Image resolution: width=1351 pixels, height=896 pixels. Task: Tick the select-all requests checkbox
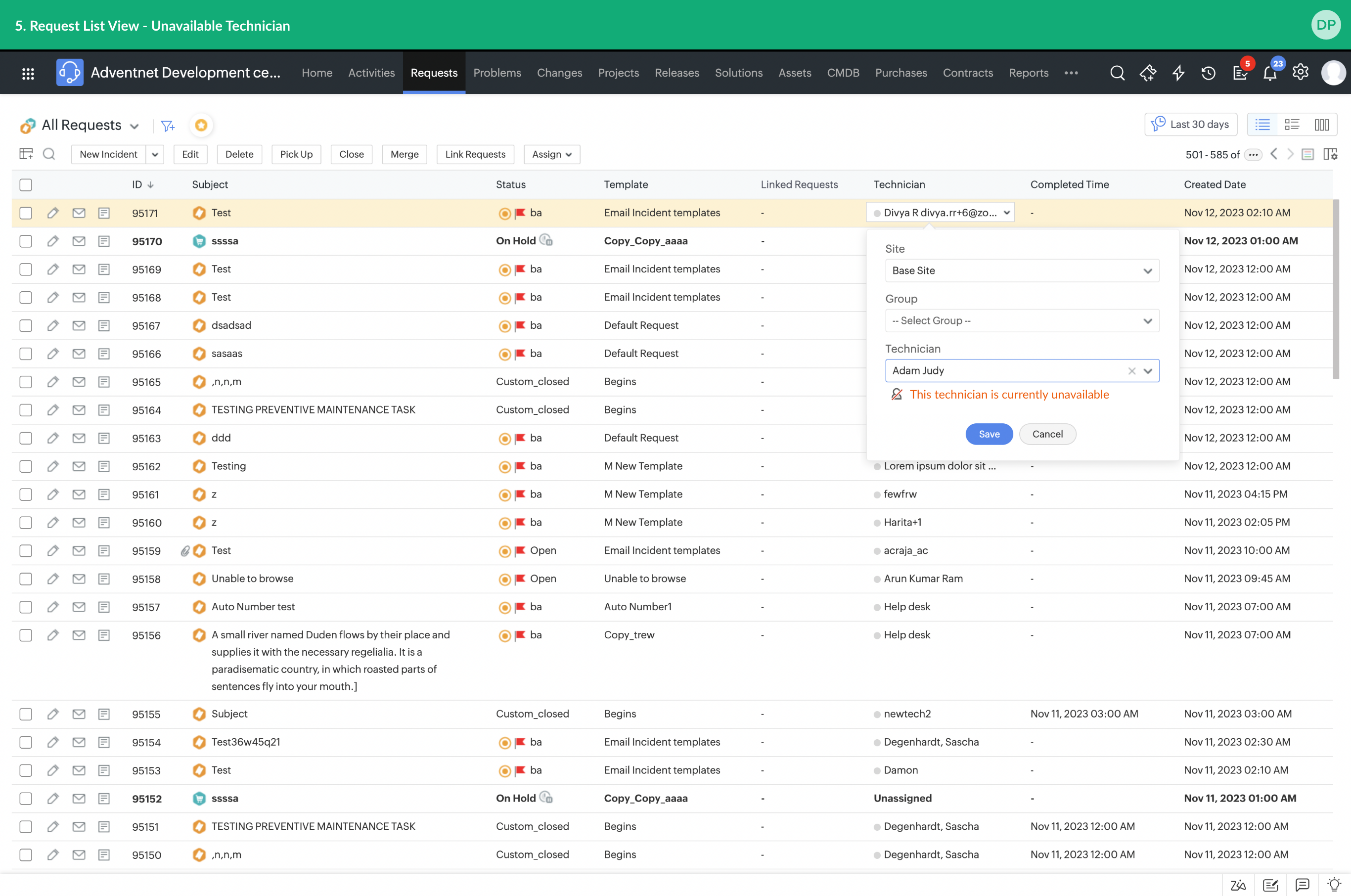[26, 184]
